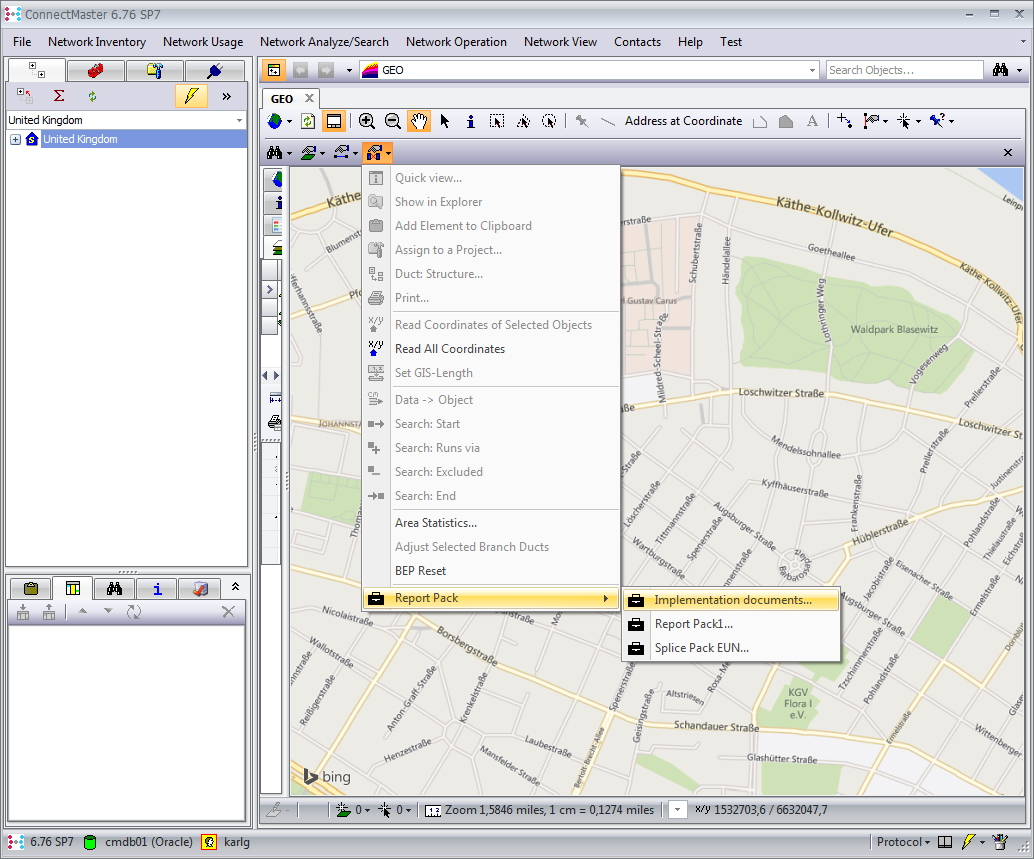Image resolution: width=1034 pixels, height=859 pixels.
Task: Open the Network View menu
Action: [560, 42]
